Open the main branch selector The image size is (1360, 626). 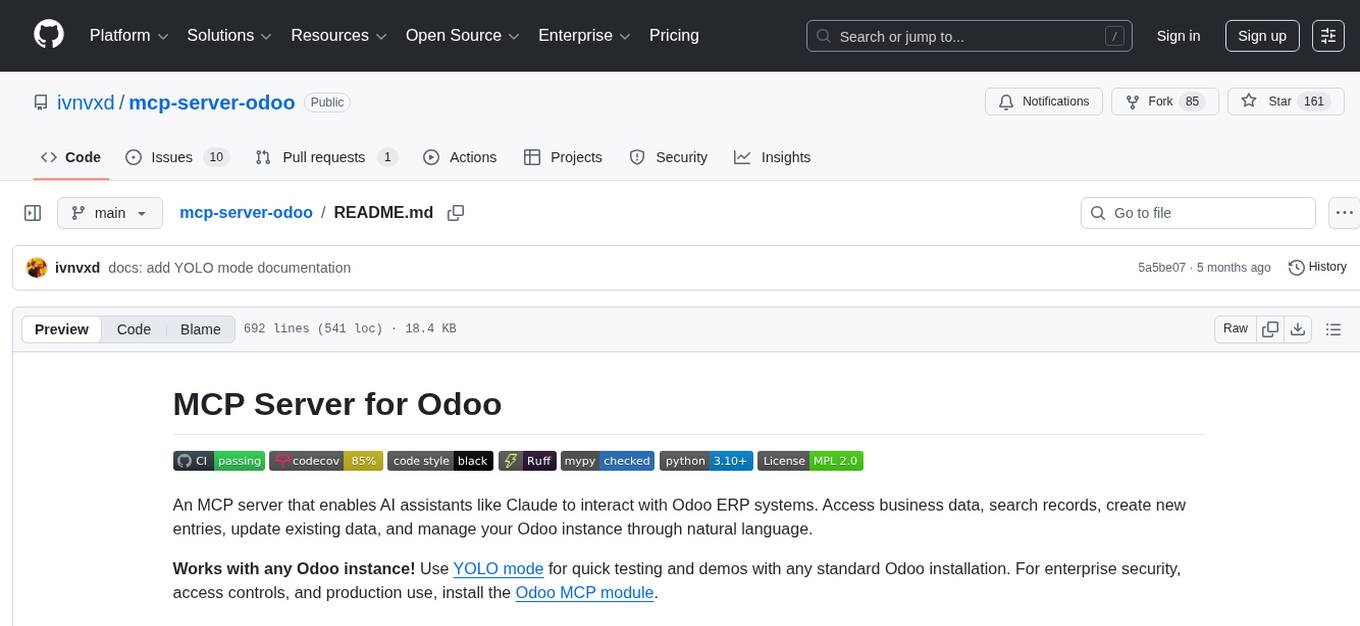(x=109, y=212)
